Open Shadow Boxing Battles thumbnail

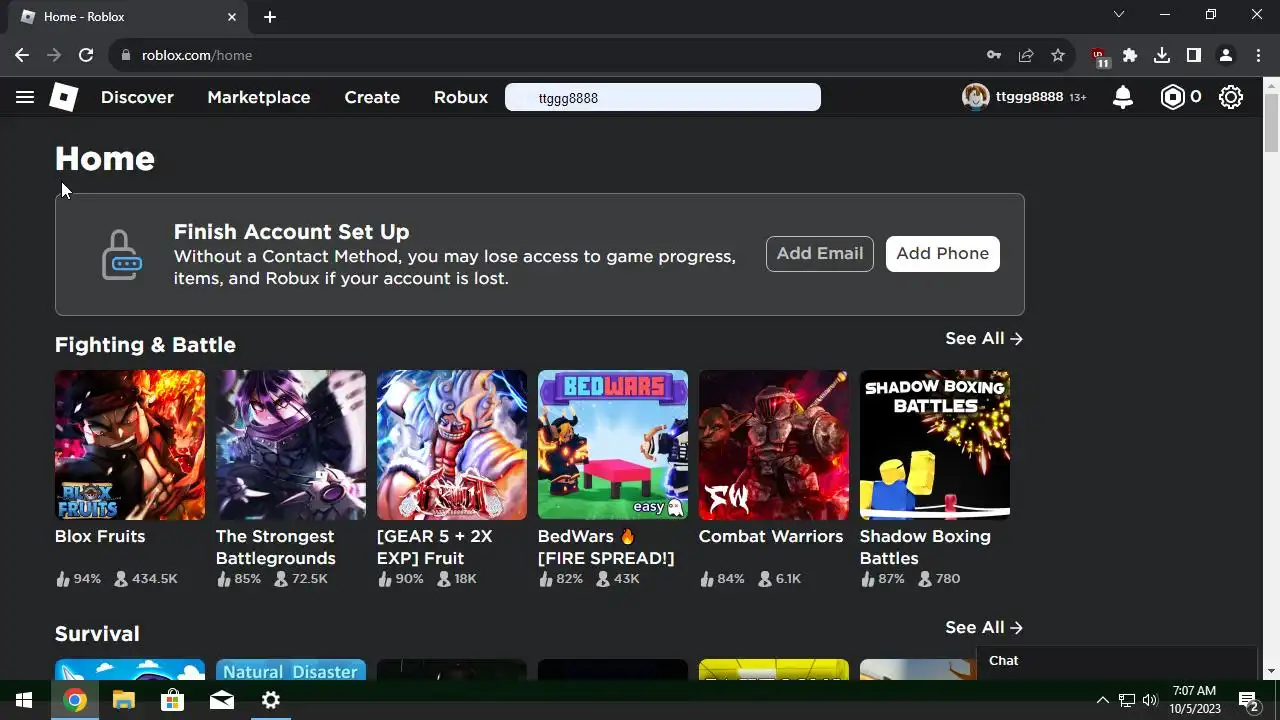tap(935, 445)
